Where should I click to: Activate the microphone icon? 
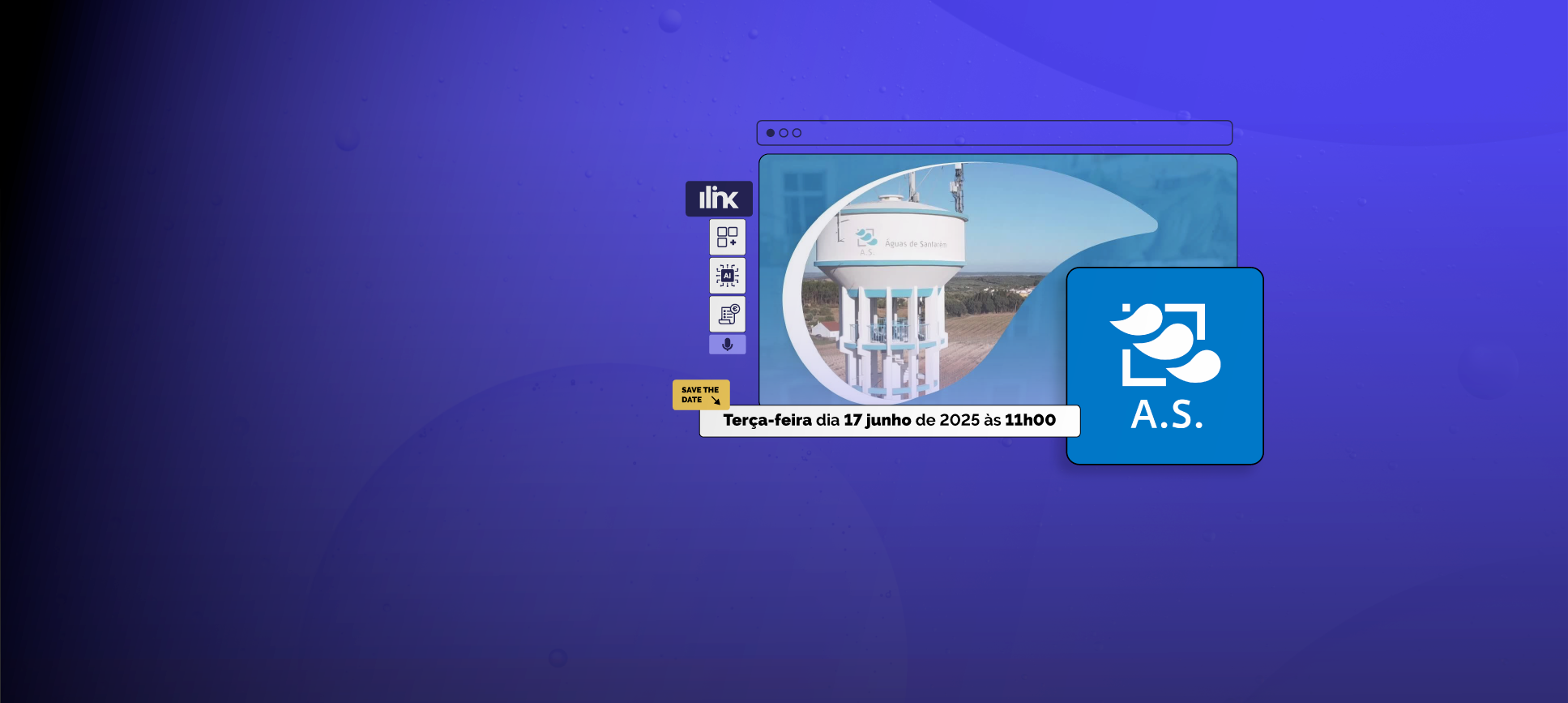[x=728, y=345]
